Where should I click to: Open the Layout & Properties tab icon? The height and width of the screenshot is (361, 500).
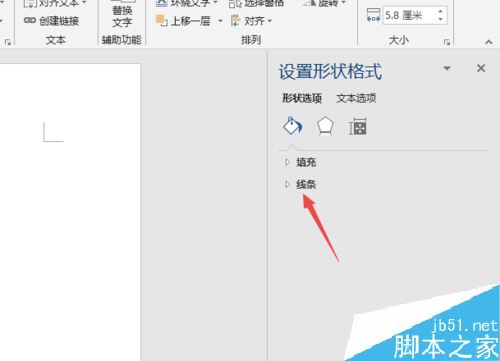(x=358, y=126)
